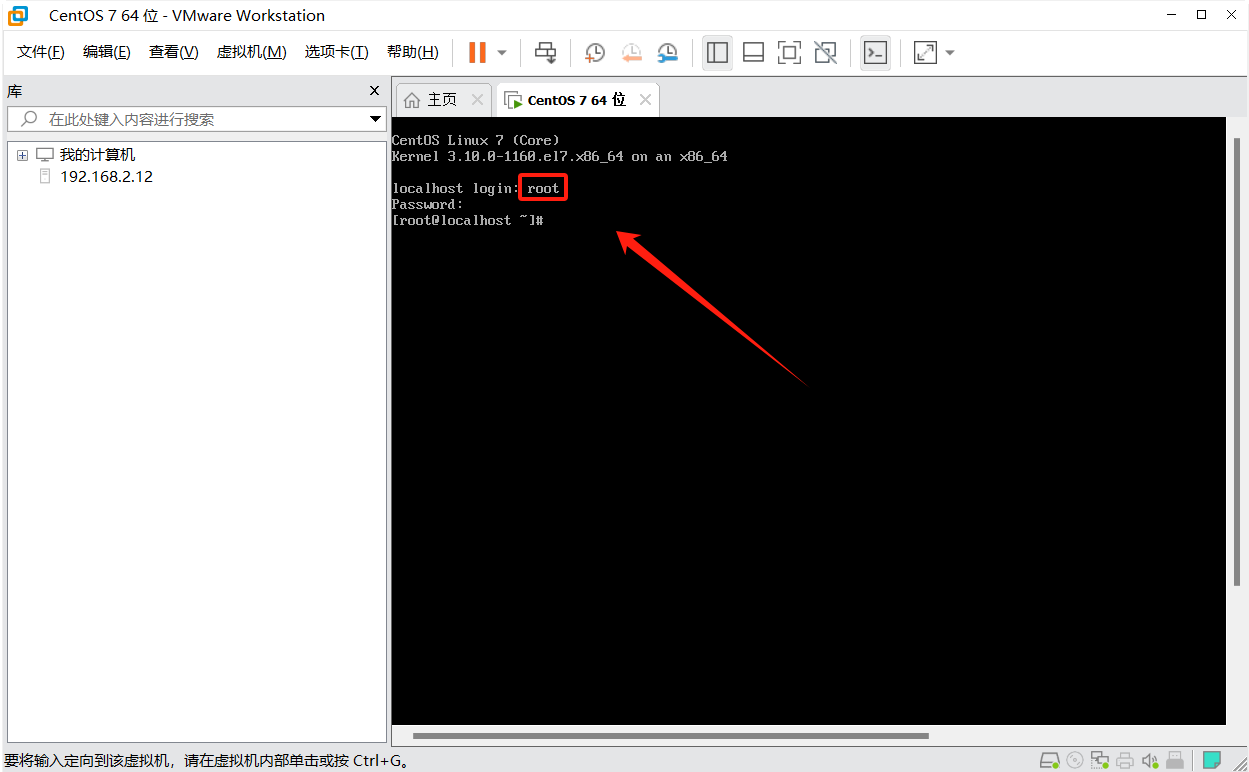Take a snapshot of this virtual machine

pos(595,52)
